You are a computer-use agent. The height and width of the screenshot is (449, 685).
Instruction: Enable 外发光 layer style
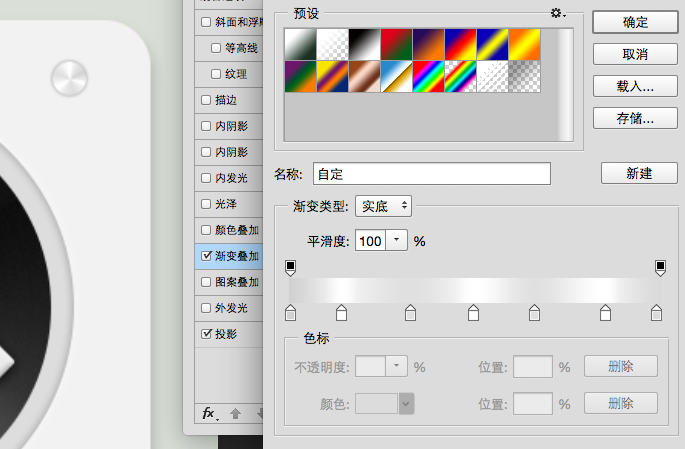tap(206, 308)
